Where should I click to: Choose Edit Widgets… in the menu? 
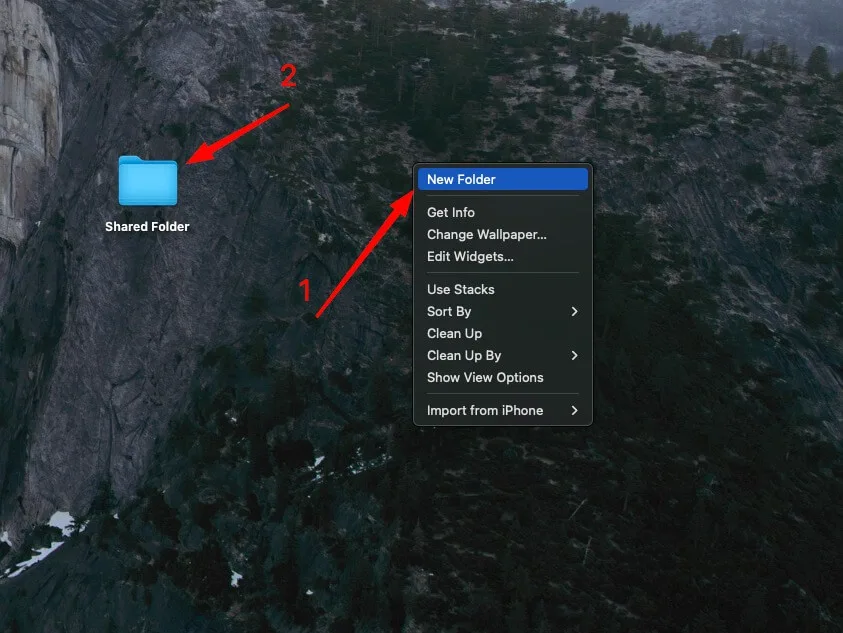[503, 257]
